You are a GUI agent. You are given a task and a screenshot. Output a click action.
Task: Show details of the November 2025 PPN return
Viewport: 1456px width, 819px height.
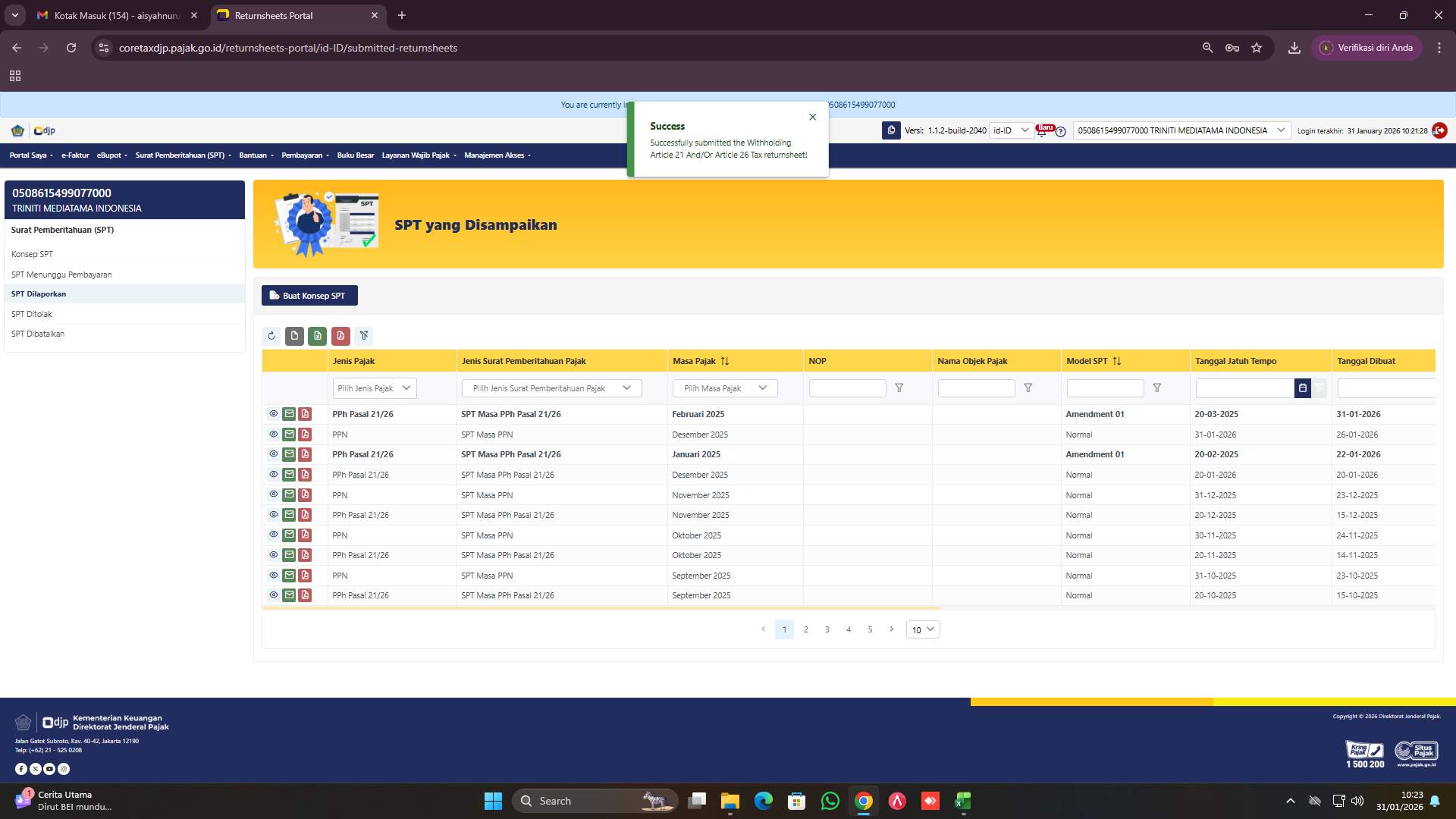274,495
